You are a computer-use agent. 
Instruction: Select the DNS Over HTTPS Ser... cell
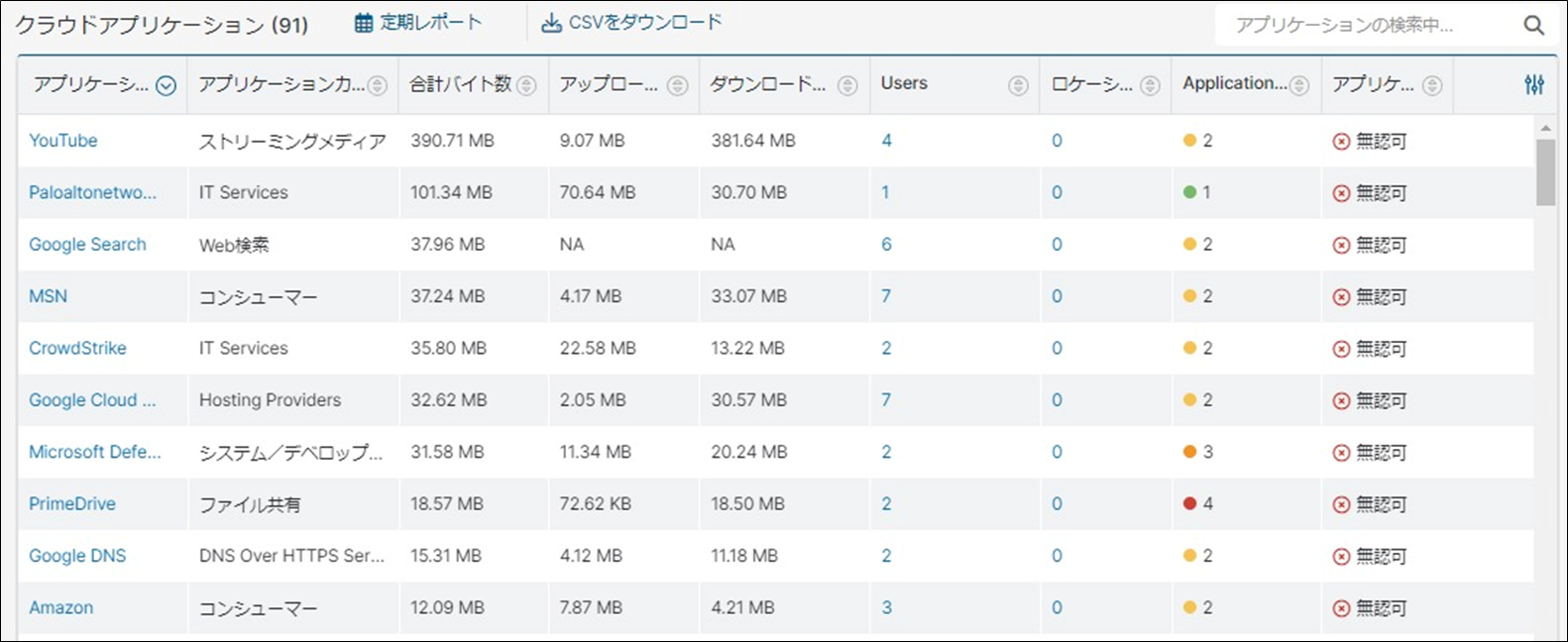tap(291, 556)
